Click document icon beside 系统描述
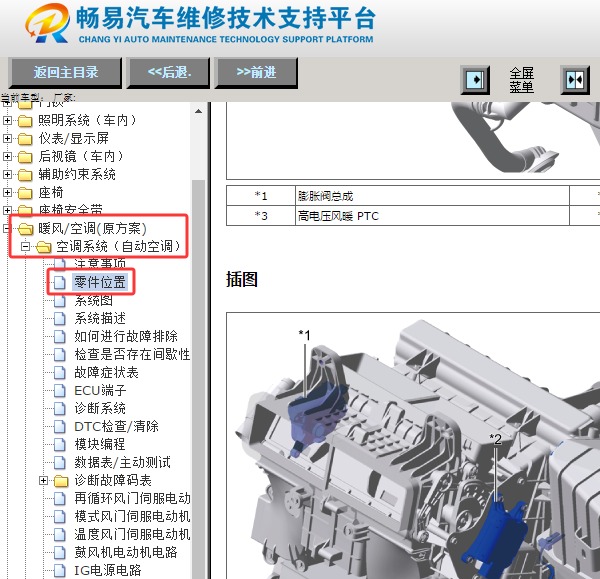The width and height of the screenshot is (600, 579). (60, 318)
